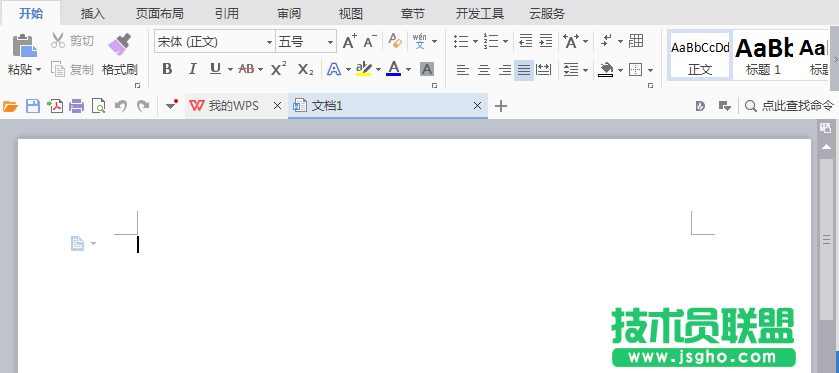Click the printer icon in quick toolbar

[x=77, y=106]
